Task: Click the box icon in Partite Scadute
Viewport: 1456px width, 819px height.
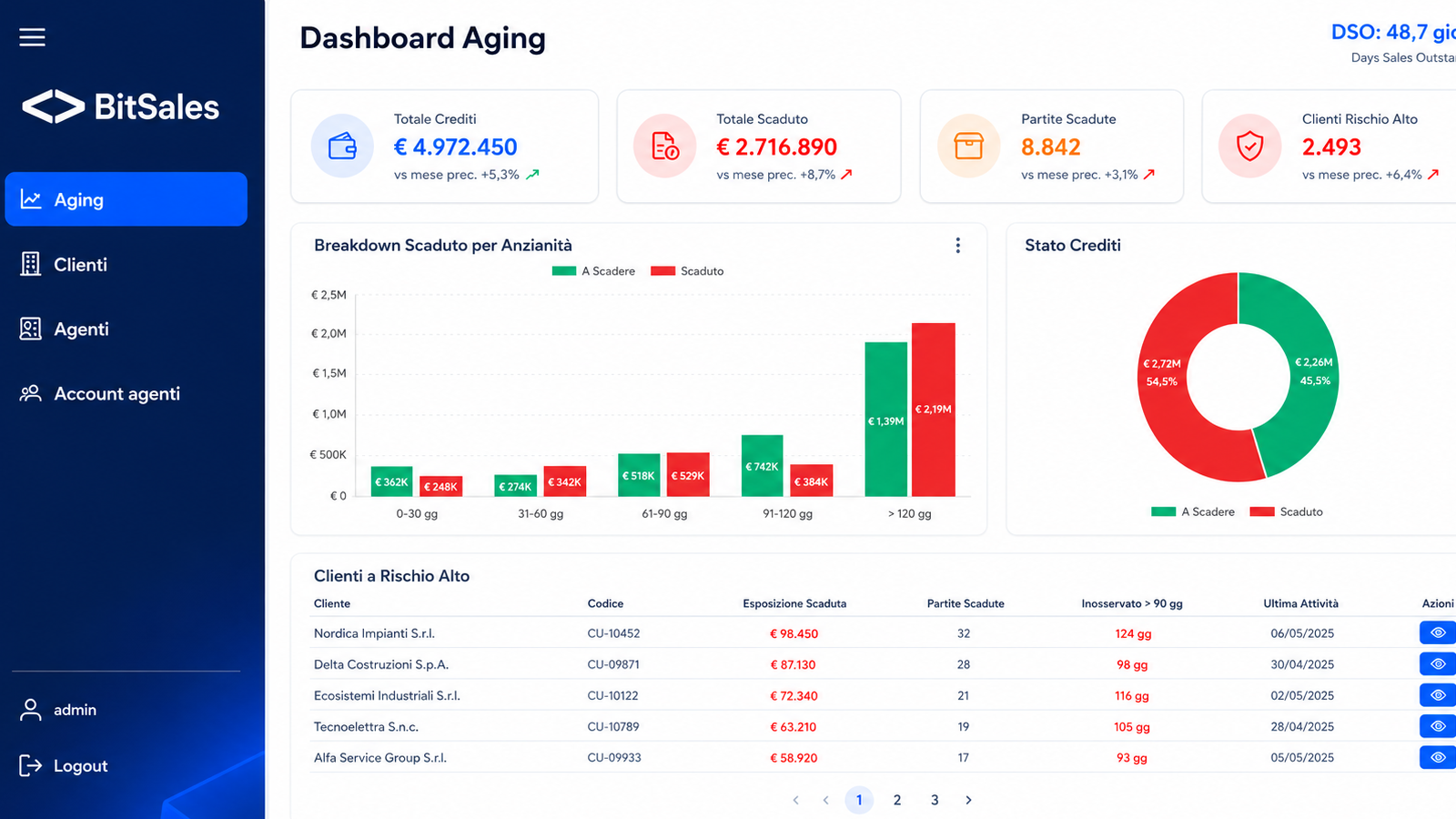Action: click(969, 146)
